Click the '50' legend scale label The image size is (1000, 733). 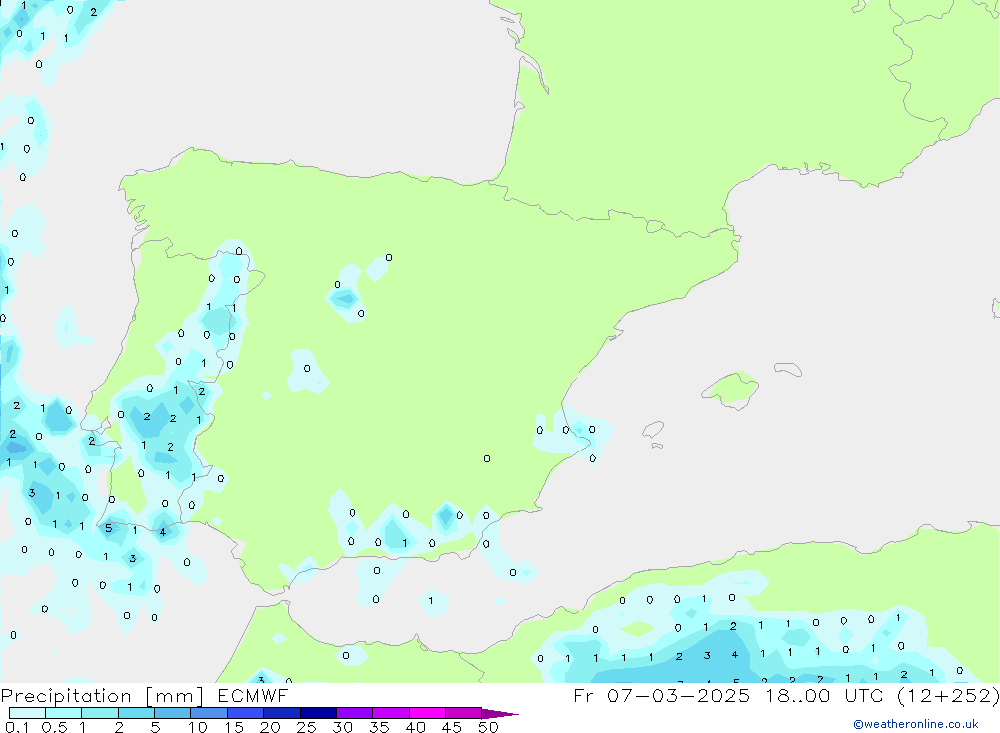coord(488,727)
